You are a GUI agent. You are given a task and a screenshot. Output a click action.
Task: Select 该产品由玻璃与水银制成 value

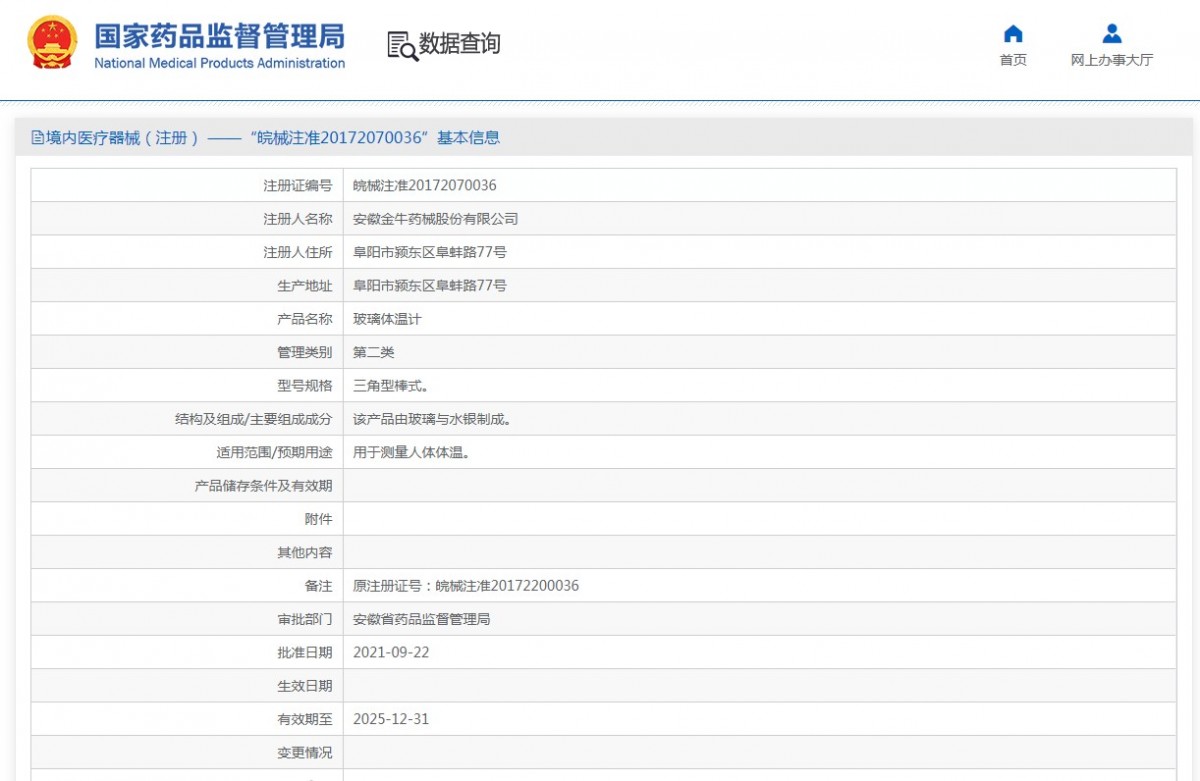[432, 419]
